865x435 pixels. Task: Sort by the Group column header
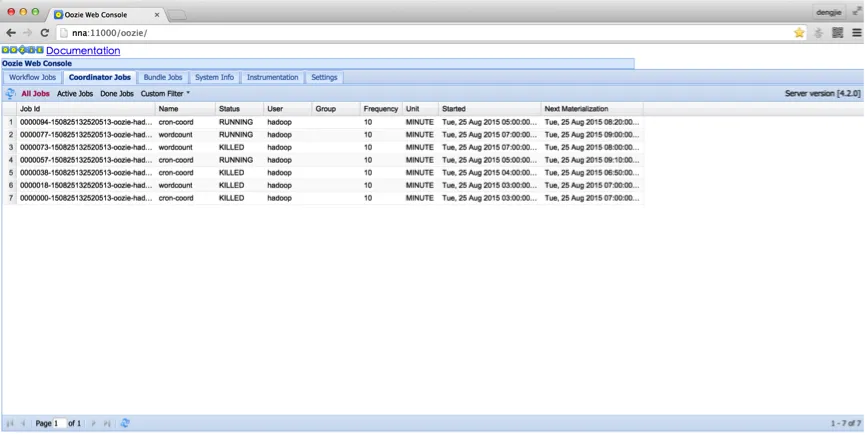[336, 109]
